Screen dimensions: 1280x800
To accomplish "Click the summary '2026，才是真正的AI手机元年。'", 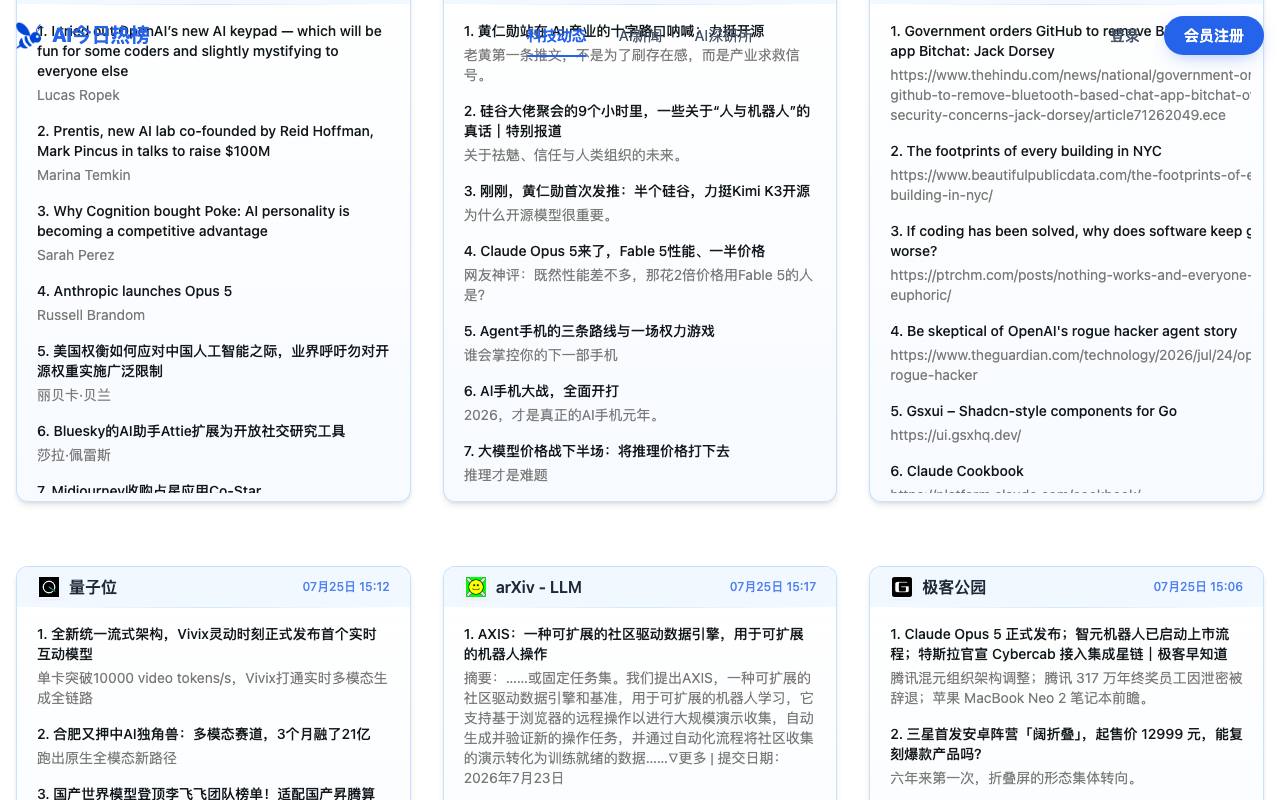I will click(565, 415).
